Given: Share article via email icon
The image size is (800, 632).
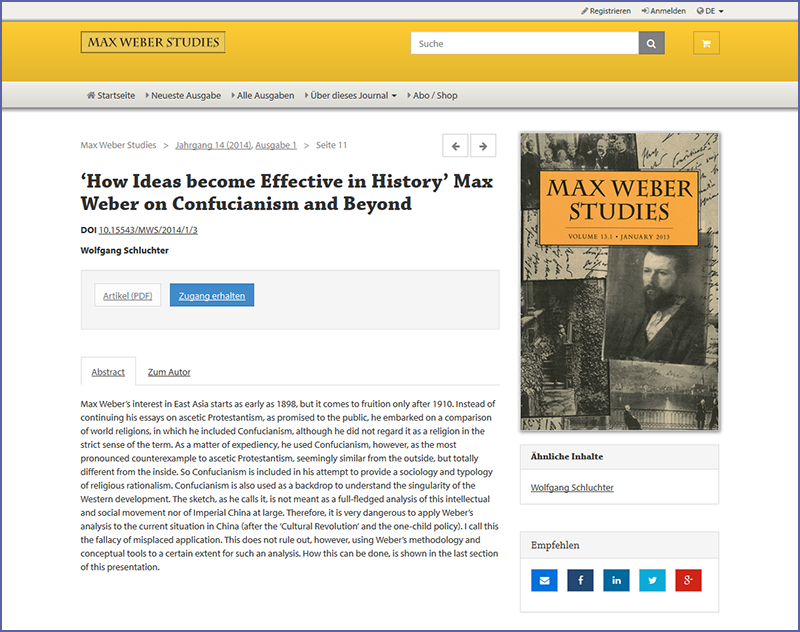Looking at the screenshot, I should (x=544, y=580).
